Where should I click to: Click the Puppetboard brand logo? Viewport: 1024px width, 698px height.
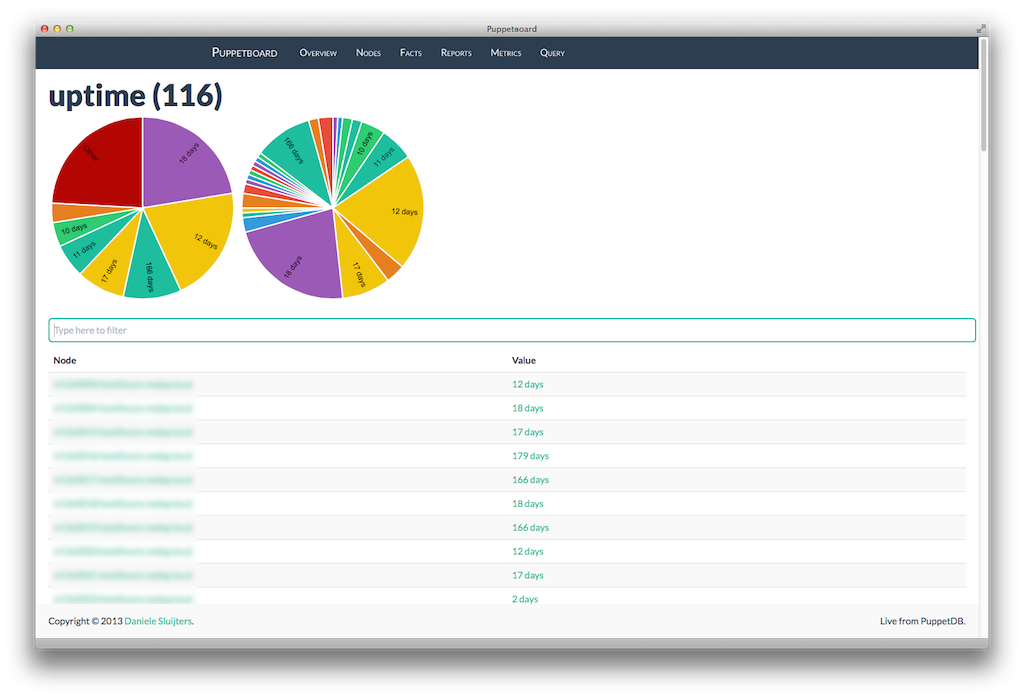click(244, 52)
